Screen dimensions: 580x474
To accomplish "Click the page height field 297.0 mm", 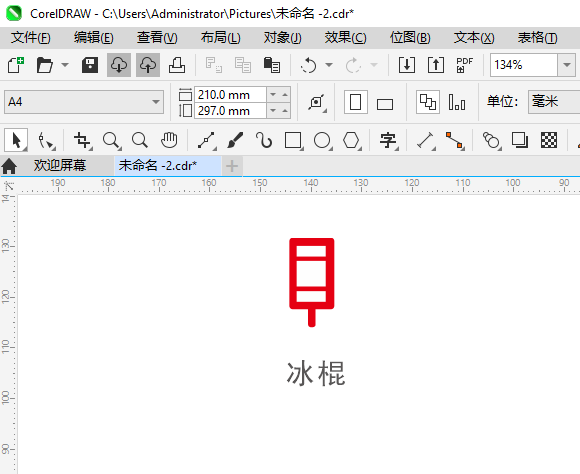I will point(230,111).
